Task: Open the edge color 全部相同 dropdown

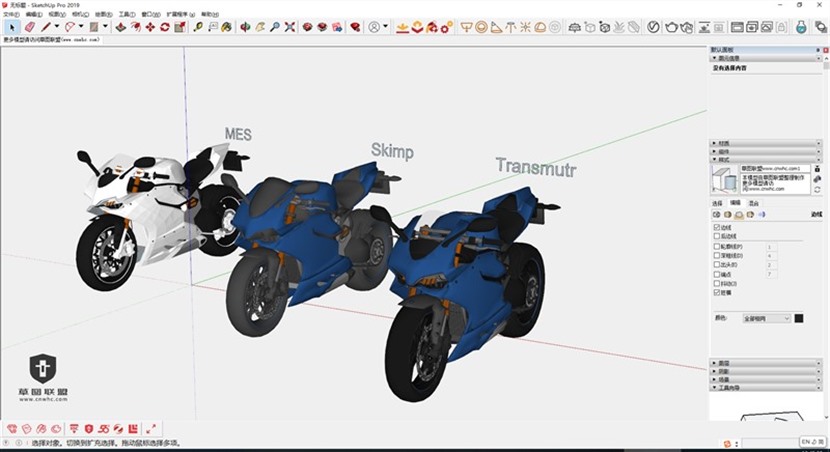Action: (x=766, y=318)
